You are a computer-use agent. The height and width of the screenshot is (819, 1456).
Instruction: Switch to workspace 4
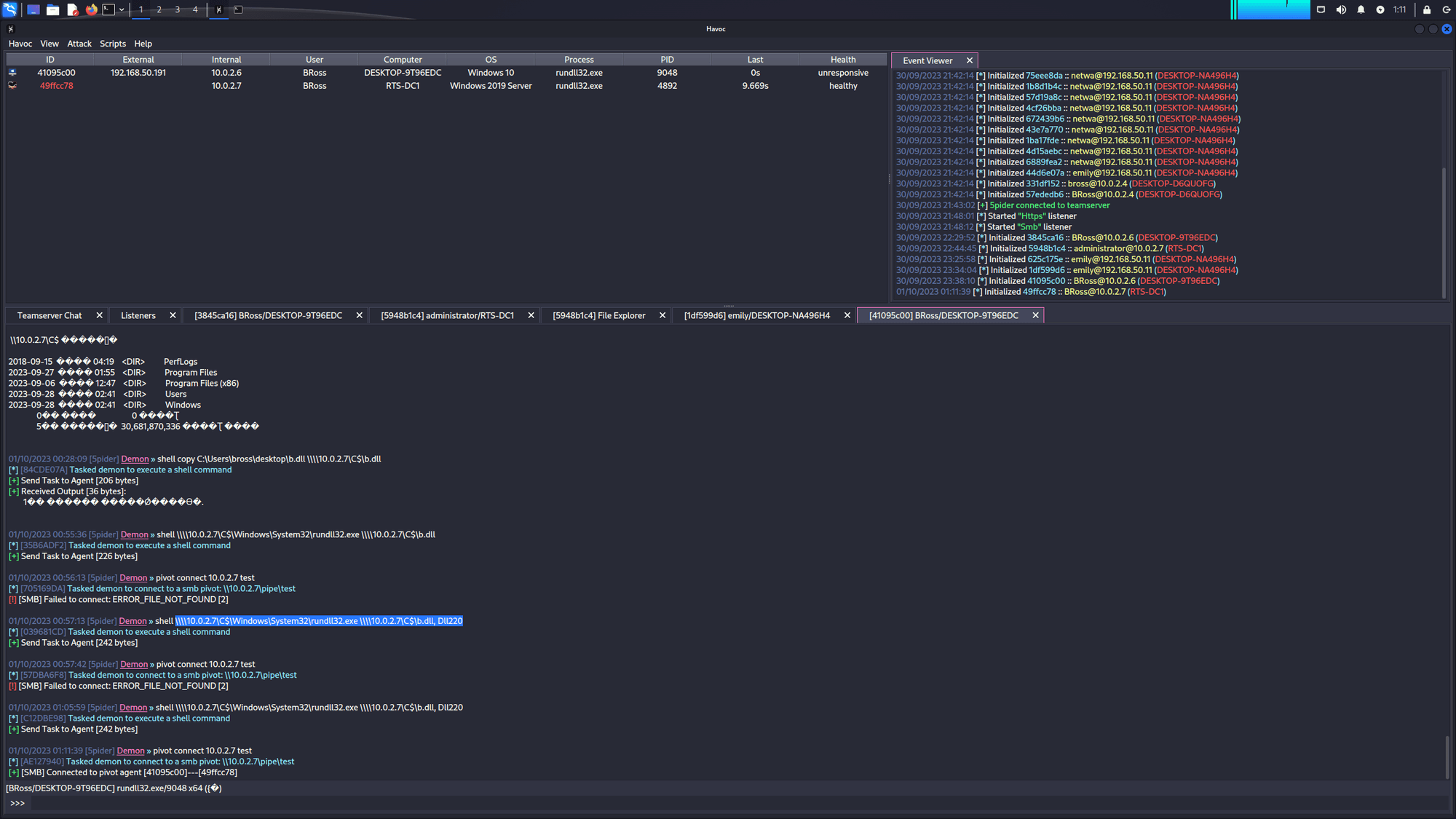point(195,9)
